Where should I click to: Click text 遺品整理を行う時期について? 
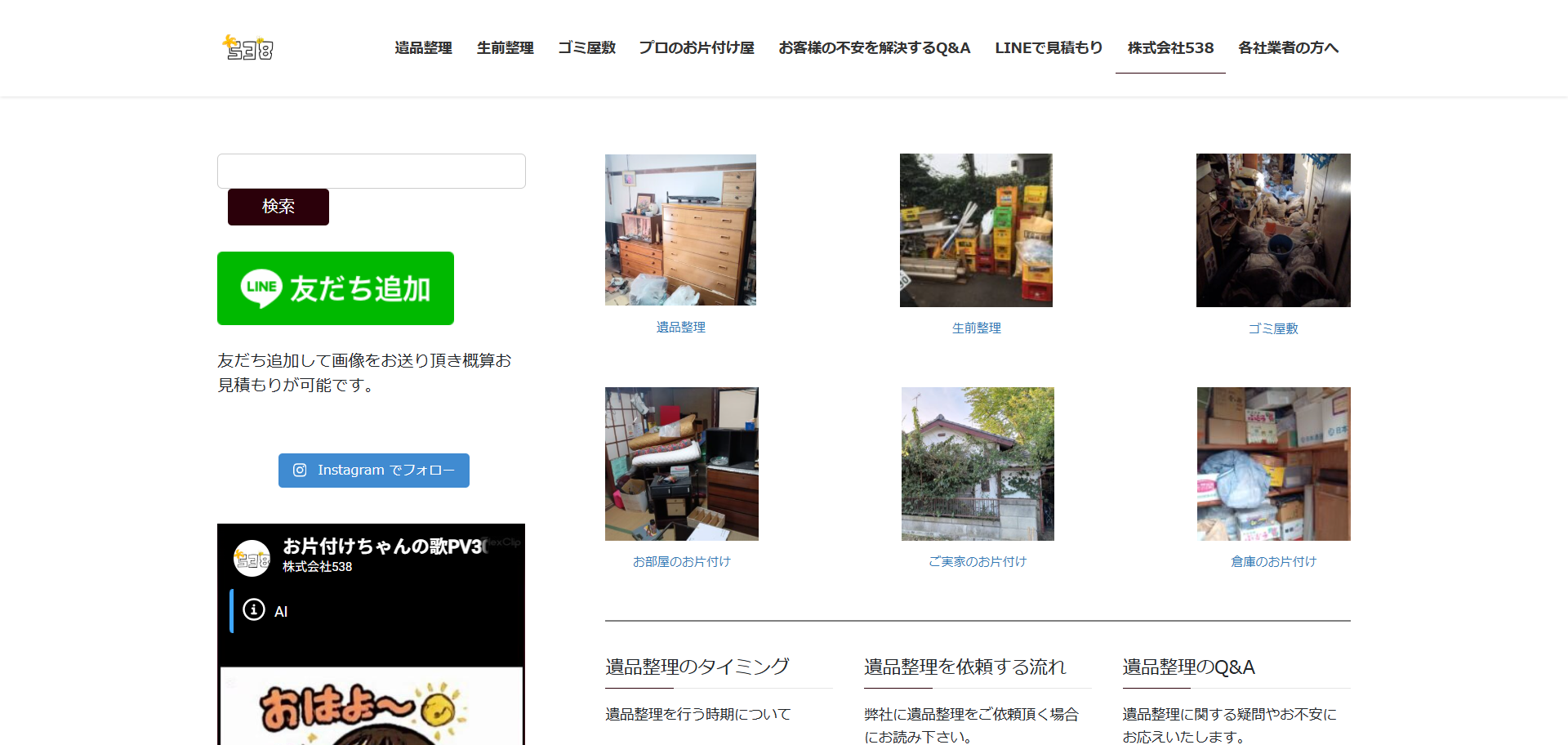point(698,715)
